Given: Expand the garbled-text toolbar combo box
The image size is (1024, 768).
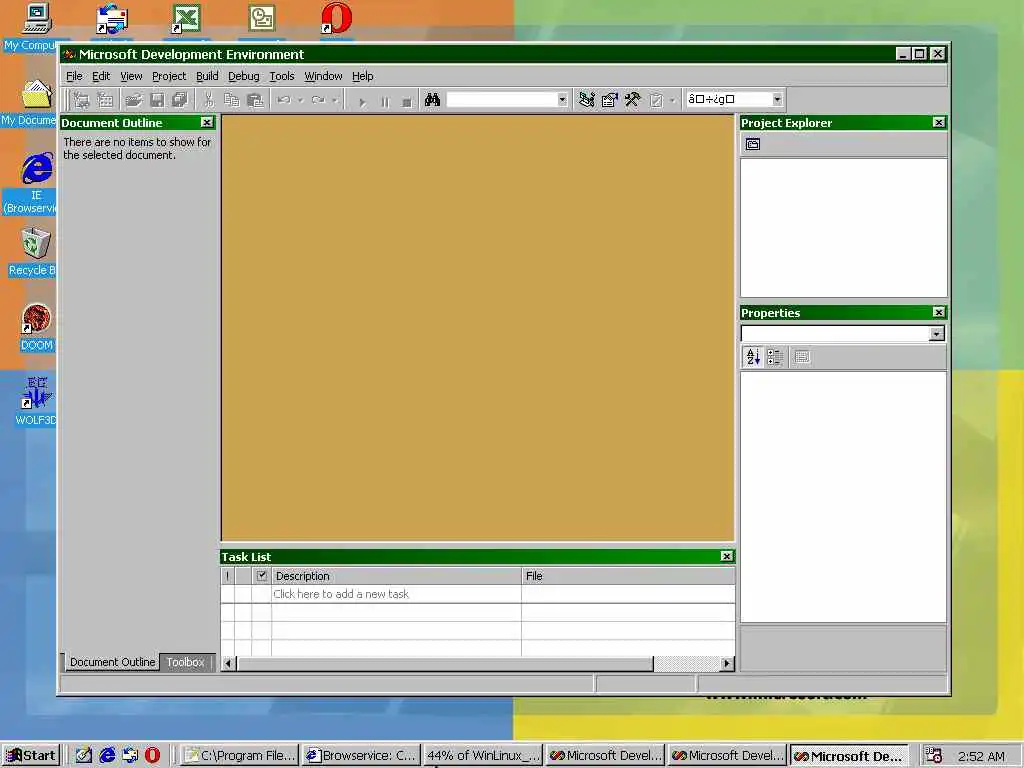Looking at the screenshot, I should [776, 99].
